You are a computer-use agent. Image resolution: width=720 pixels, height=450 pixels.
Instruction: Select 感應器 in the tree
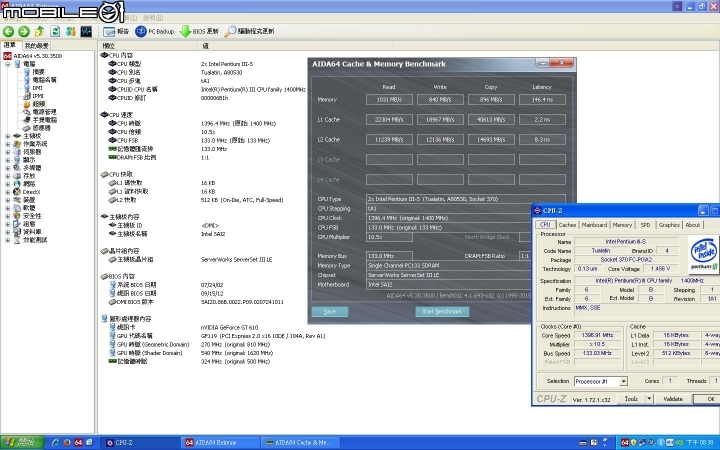[x=41, y=128]
